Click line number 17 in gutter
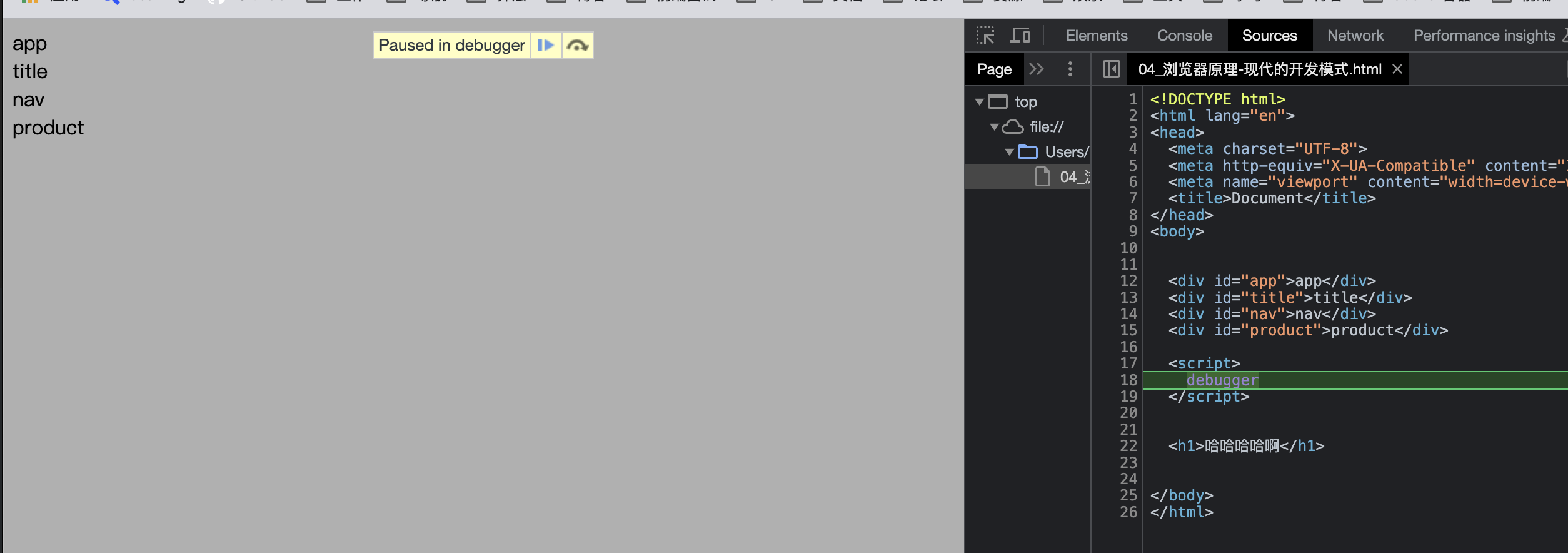1568x553 pixels. (x=1128, y=363)
